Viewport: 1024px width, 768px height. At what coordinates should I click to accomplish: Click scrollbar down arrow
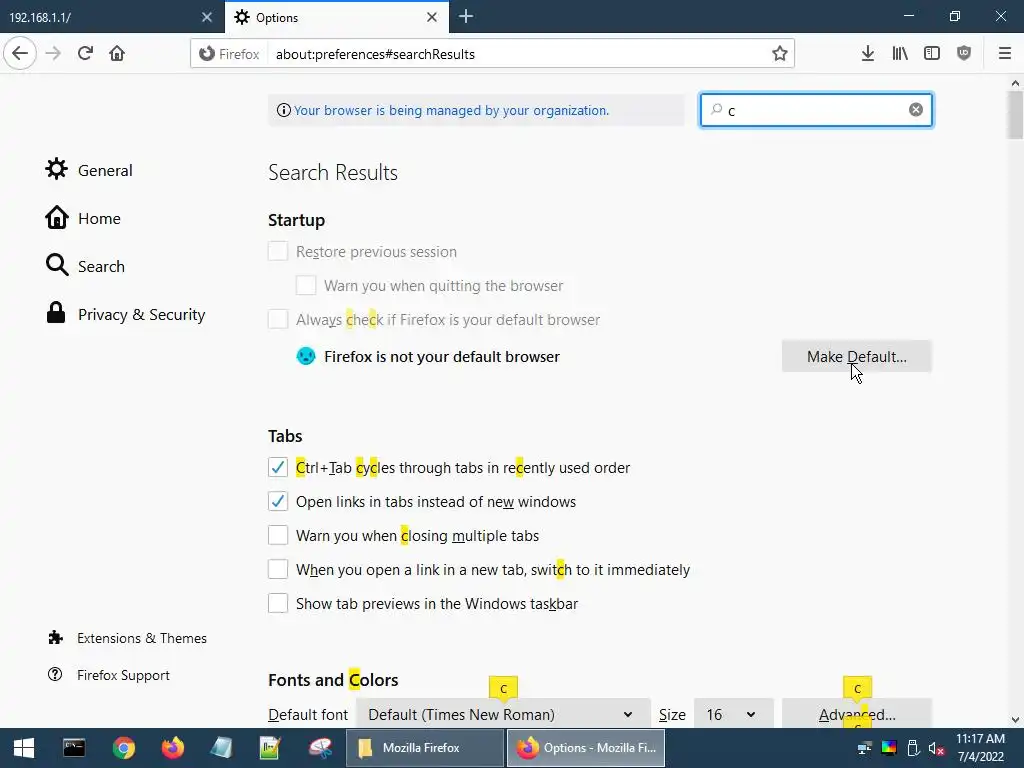point(1015,719)
